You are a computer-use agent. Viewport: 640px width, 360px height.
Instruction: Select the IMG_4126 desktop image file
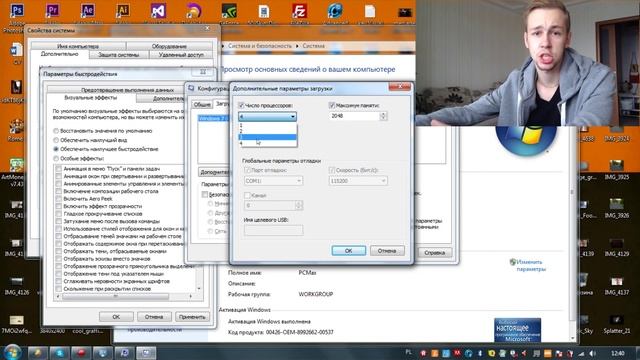pyautogui.click(x=17, y=285)
